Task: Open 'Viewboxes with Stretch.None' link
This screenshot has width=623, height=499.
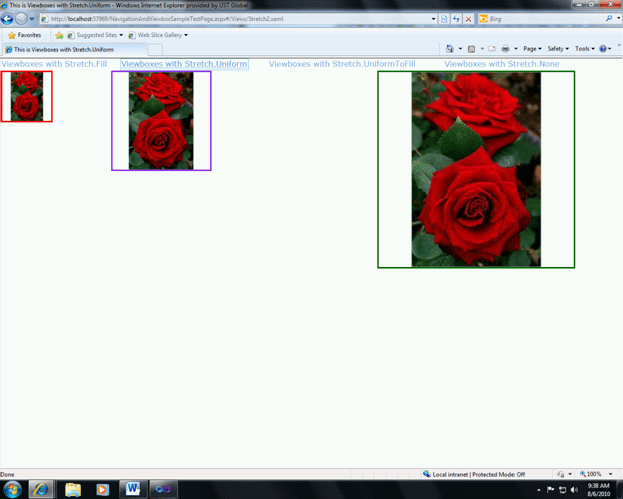Action: [502, 64]
